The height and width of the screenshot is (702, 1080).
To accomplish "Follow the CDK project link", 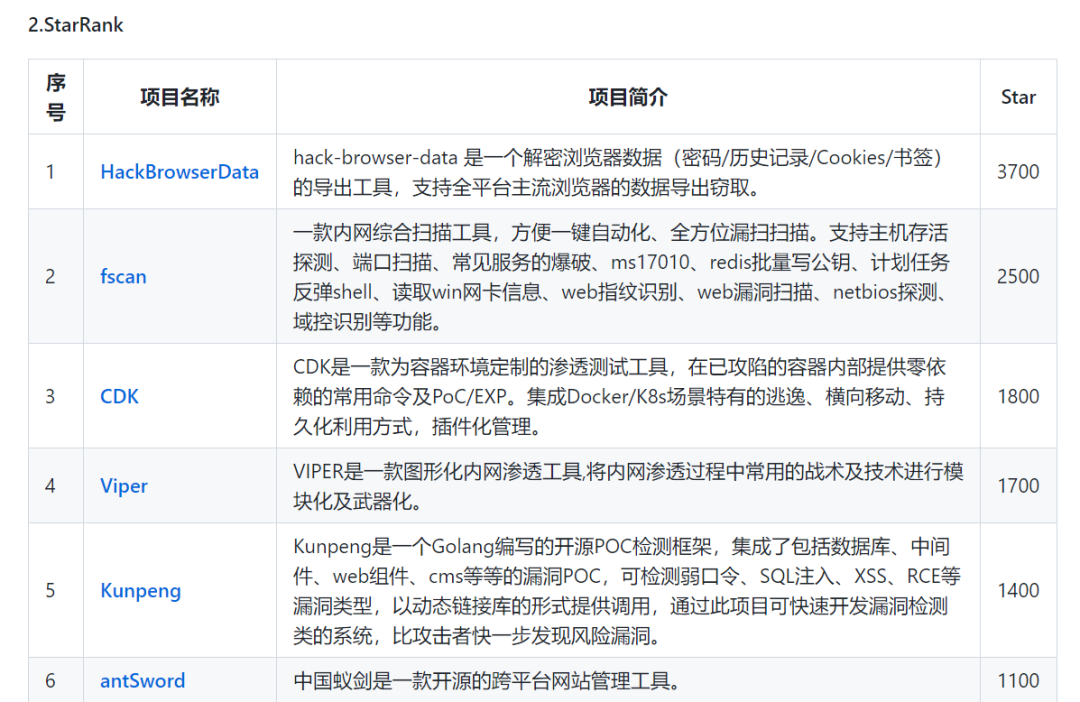I will [119, 396].
